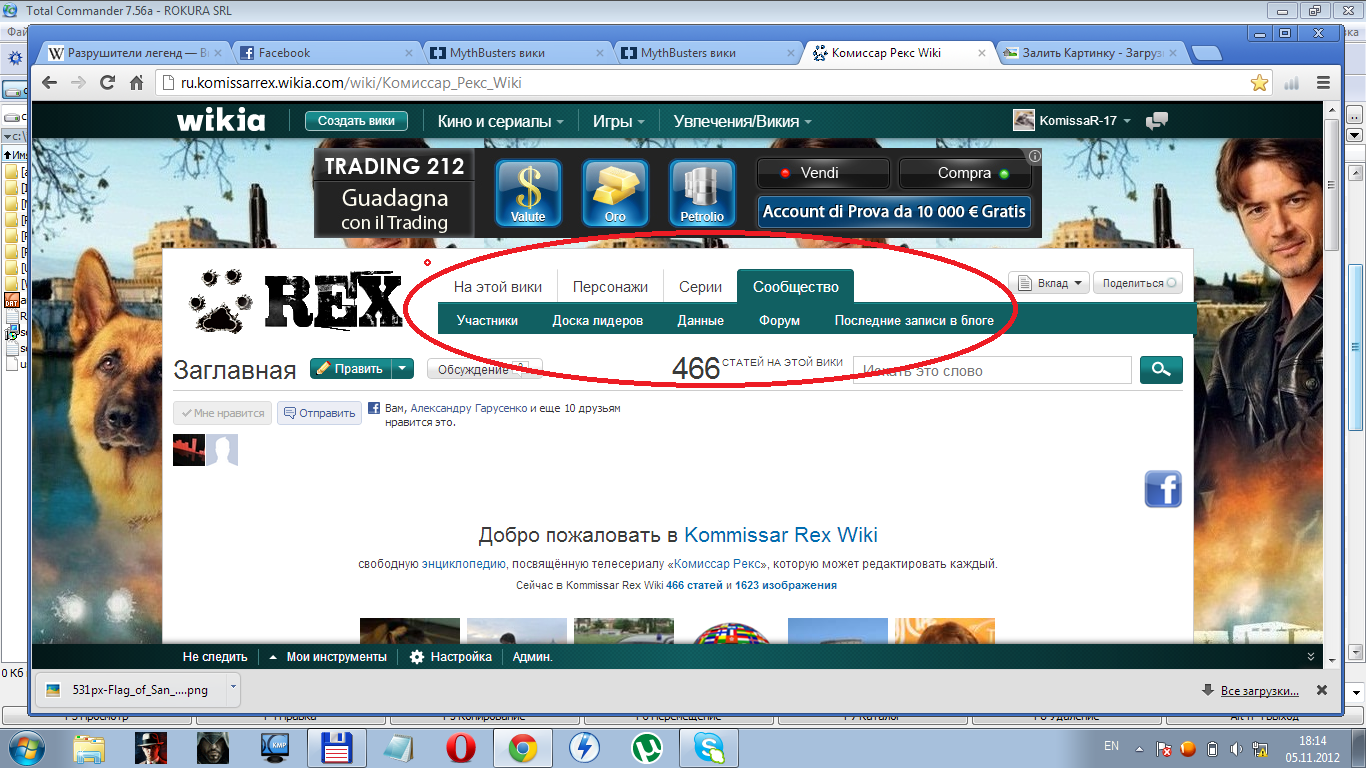The height and width of the screenshot is (768, 1366).
Task: Open Доска лидеров submenu link
Action: pos(598,321)
